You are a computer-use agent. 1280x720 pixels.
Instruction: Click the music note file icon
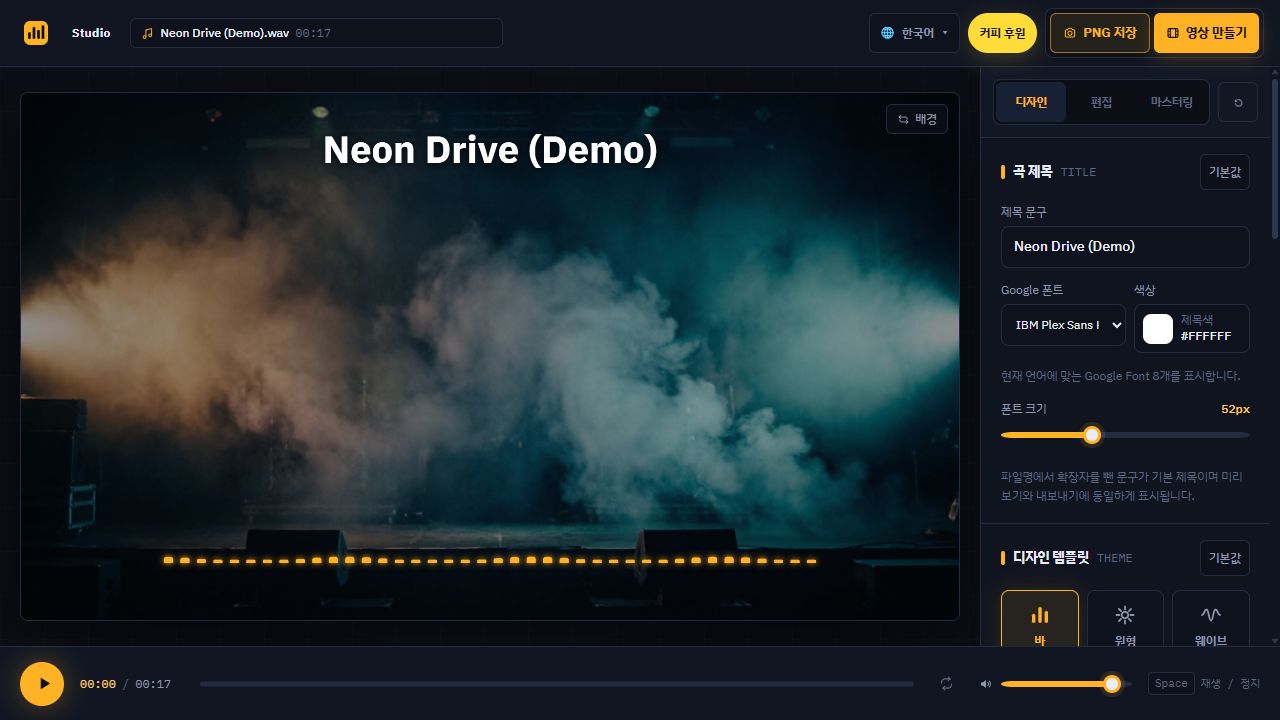[148, 33]
